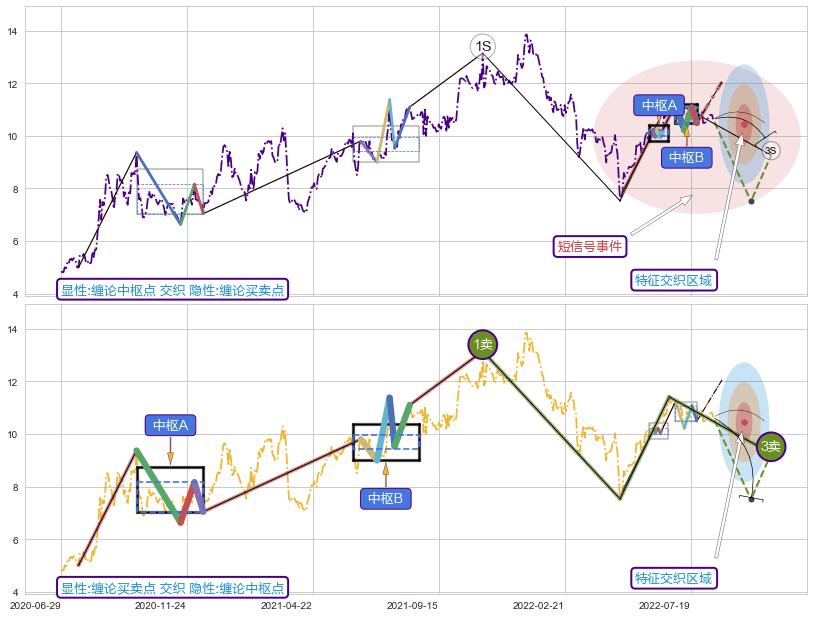Click the 2021-09-15 date on x-axis
Viewport: 813px width, 617px height.
[x=412, y=605]
